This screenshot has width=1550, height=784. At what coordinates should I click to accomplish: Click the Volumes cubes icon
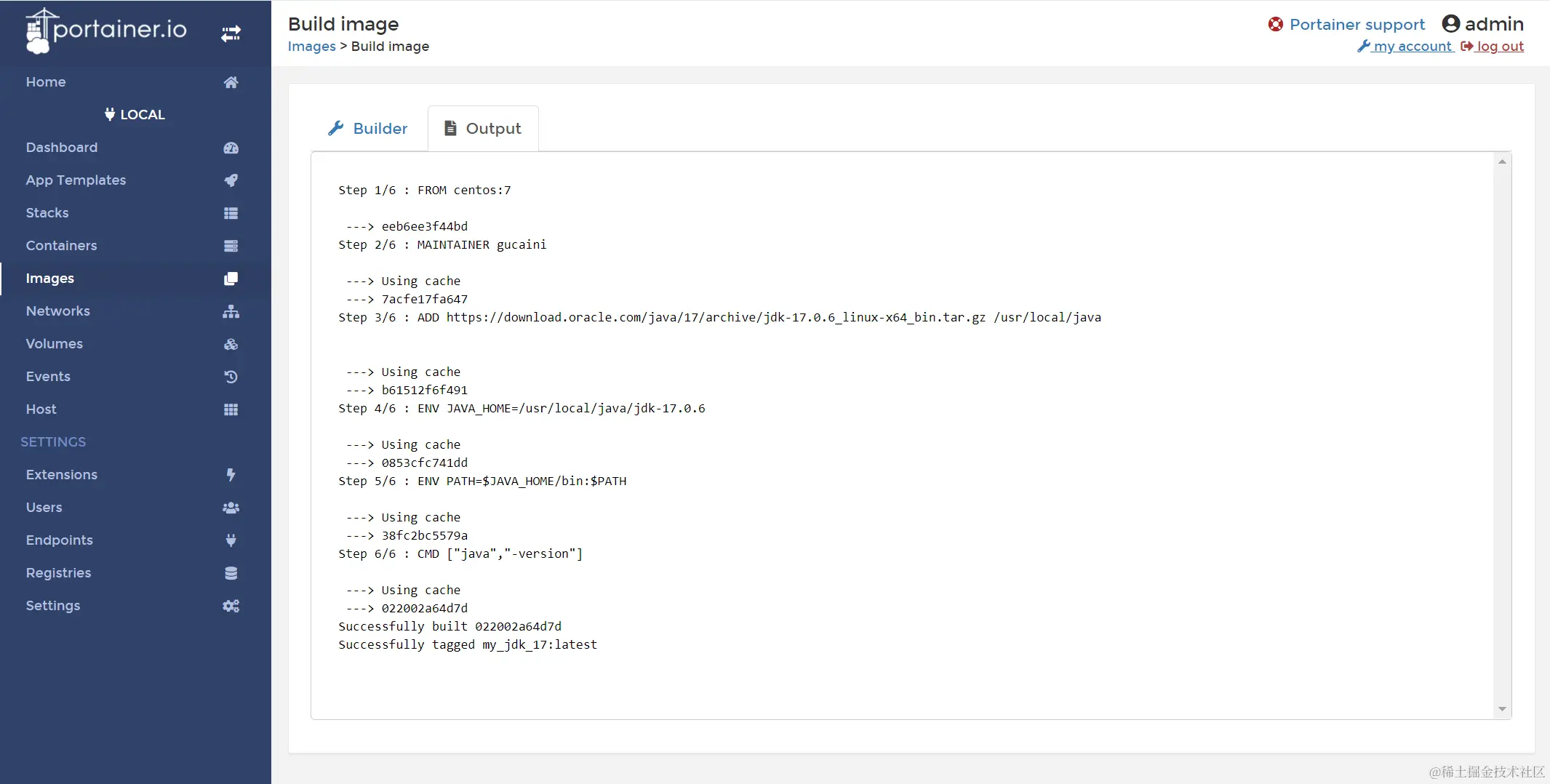point(231,344)
